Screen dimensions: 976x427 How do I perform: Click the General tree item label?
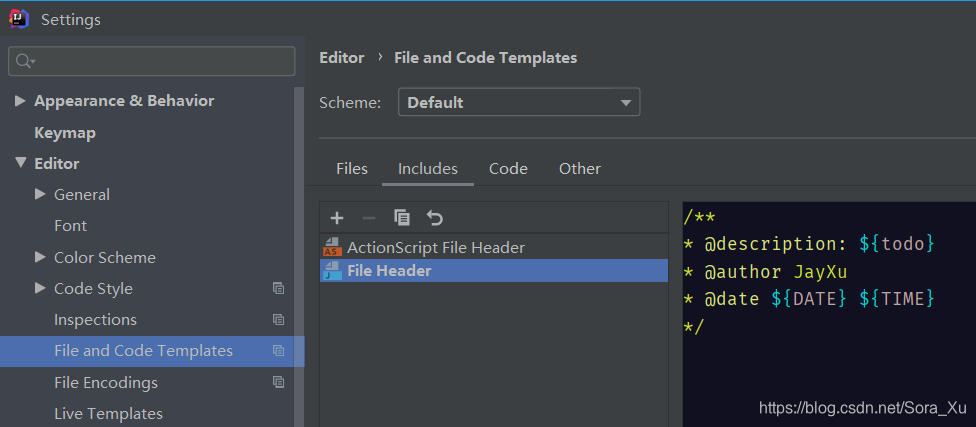coord(82,195)
